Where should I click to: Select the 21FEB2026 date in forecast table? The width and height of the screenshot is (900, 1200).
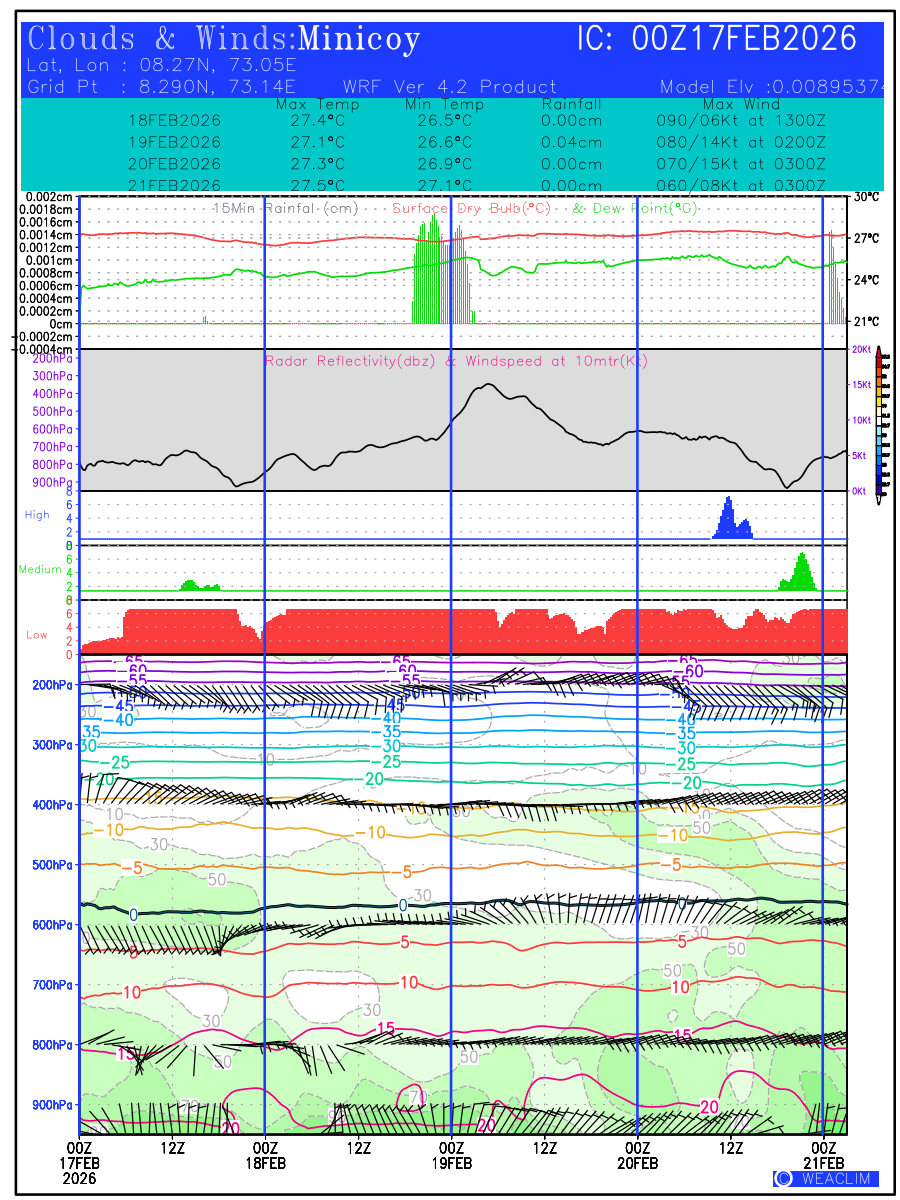click(x=175, y=185)
